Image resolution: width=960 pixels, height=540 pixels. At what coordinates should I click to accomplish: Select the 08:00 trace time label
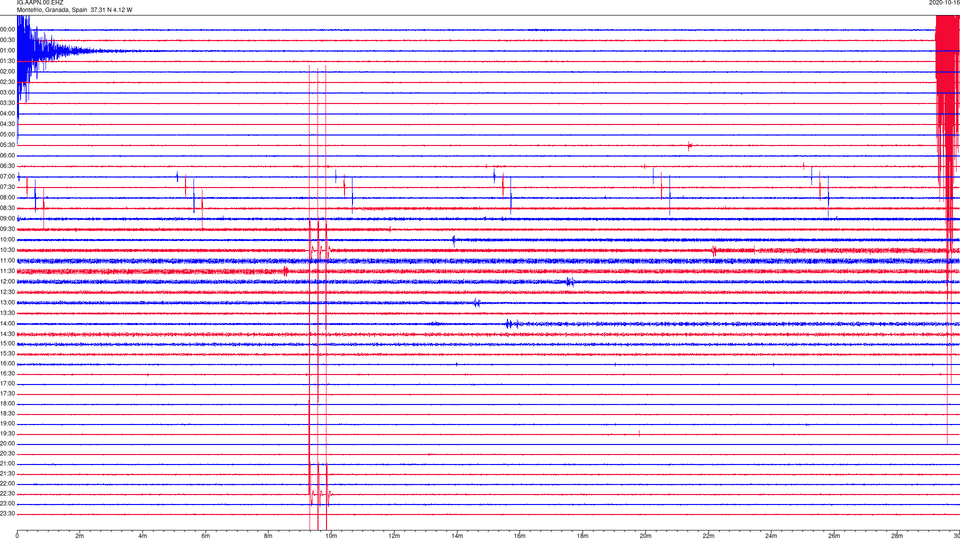[x=8, y=198]
